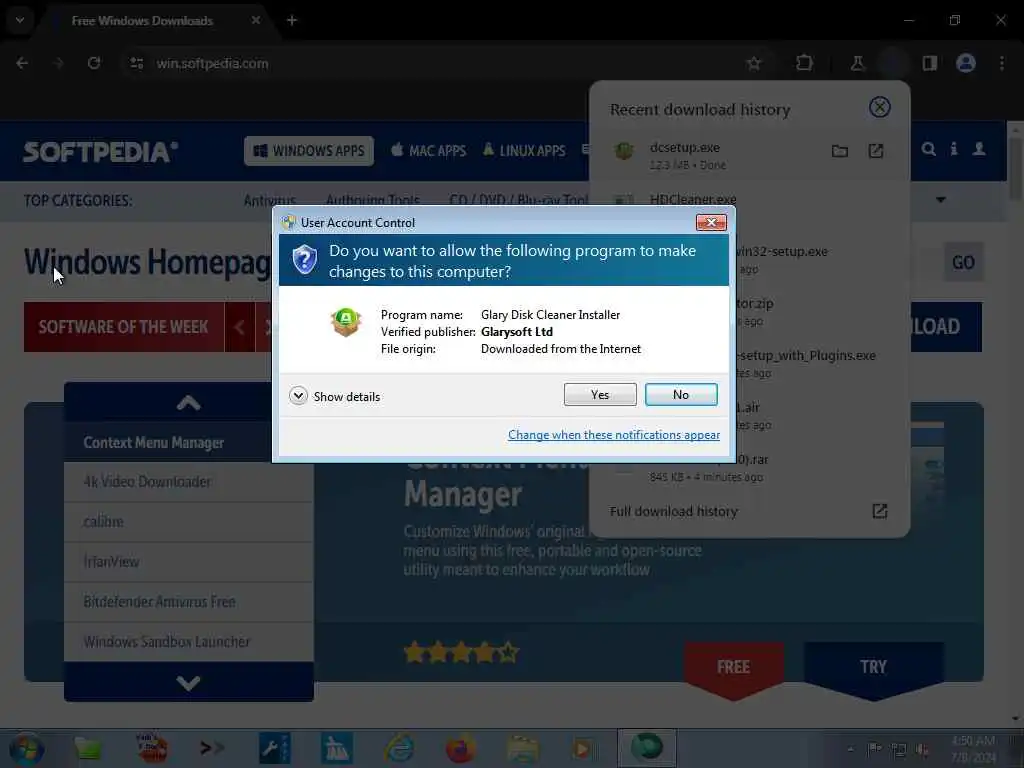
Task: Open dcsetup.exe download externally
Action: (x=876, y=152)
